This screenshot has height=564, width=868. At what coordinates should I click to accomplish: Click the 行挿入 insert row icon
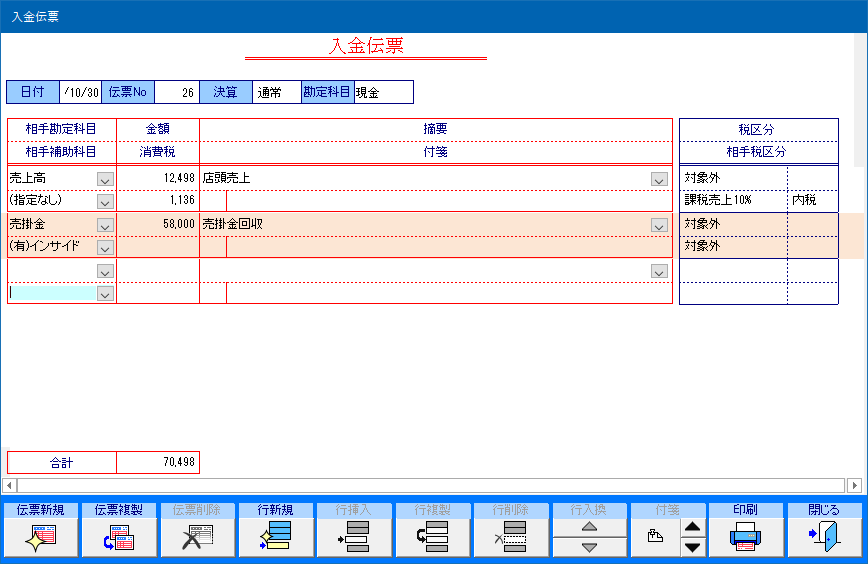pyautogui.click(x=354, y=536)
